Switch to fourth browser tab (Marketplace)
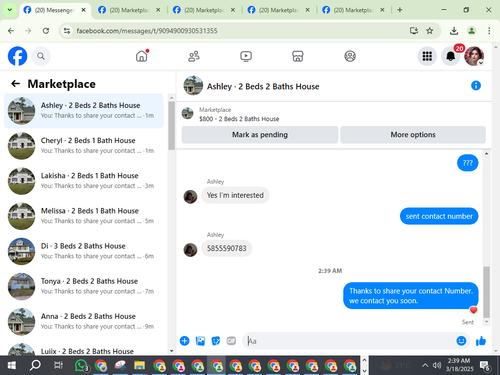This screenshot has width=500, height=375. pos(279,10)
